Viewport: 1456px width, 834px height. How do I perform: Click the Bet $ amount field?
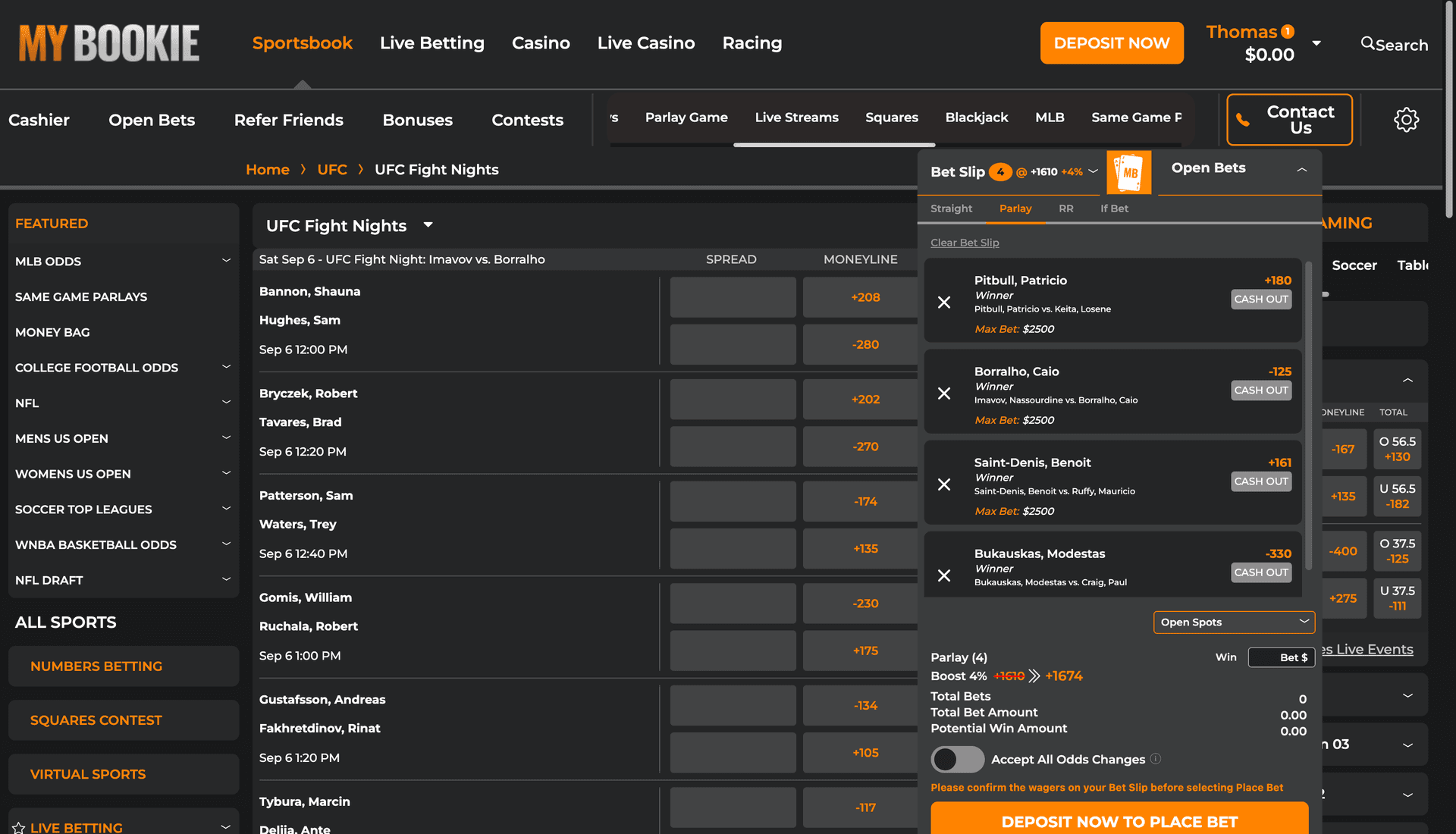point(1282,657)
